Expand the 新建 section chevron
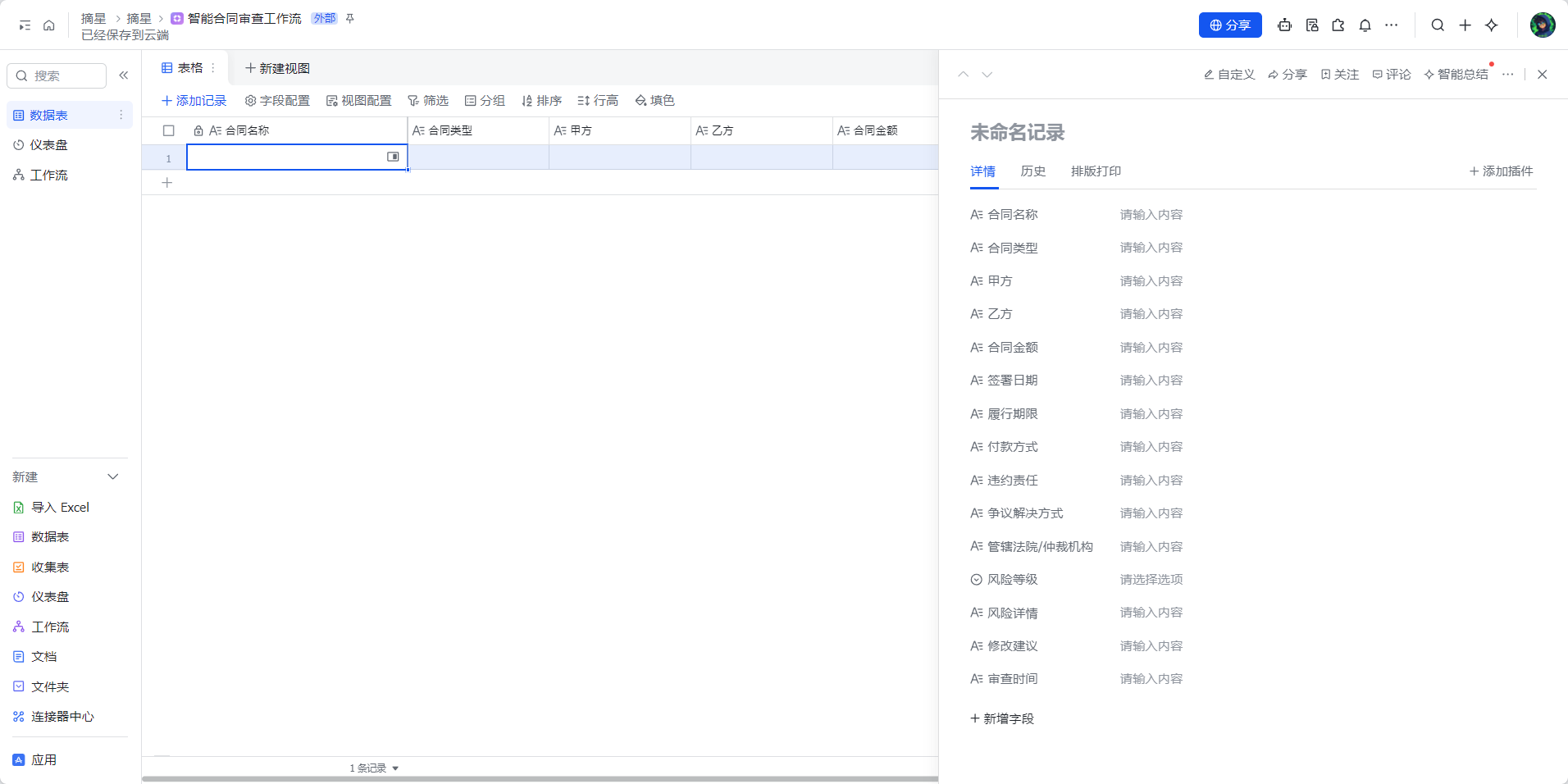 point(113,476)
